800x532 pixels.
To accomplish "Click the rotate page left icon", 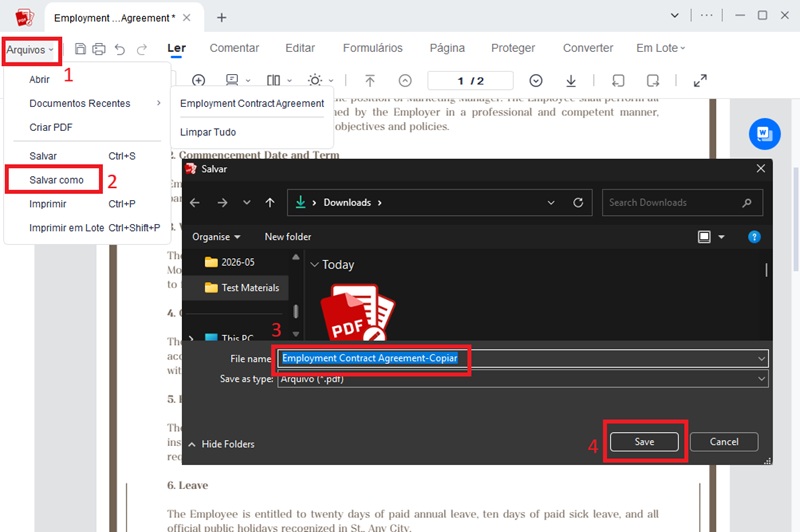I will [618, 81].
